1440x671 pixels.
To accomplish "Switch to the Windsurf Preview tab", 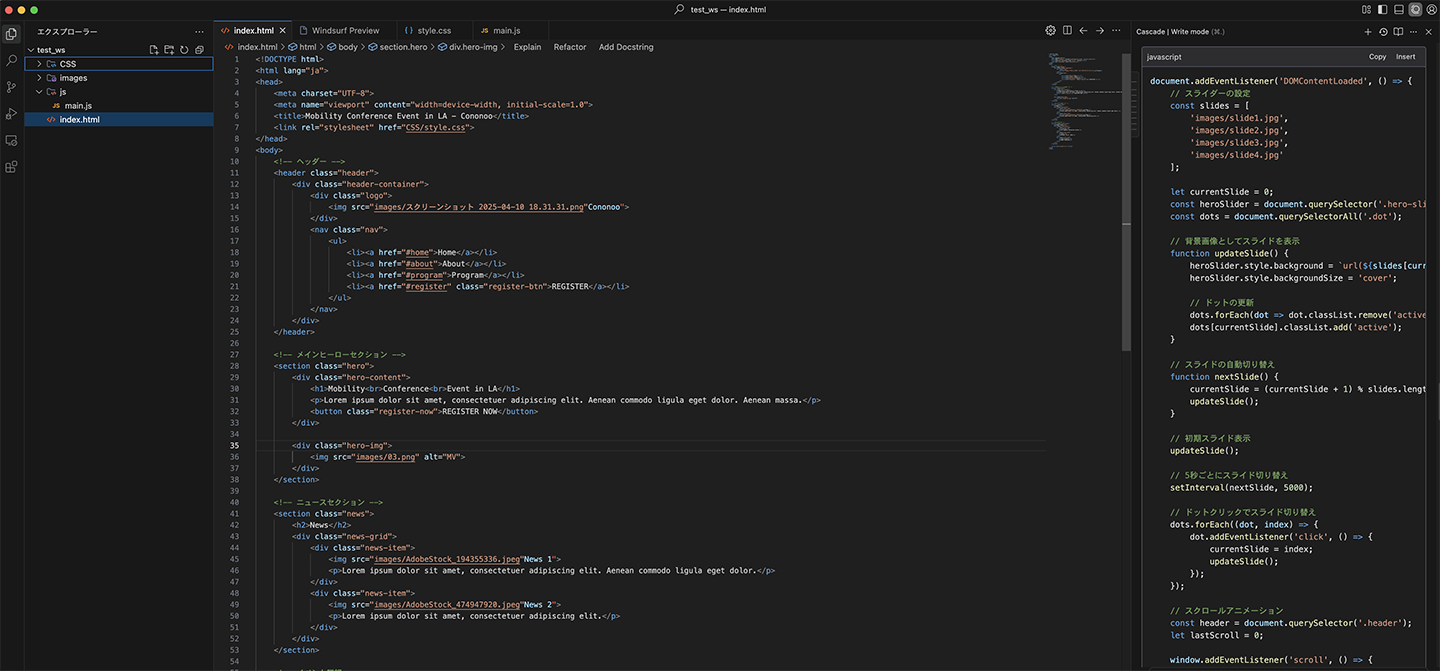I will [345, 31].
